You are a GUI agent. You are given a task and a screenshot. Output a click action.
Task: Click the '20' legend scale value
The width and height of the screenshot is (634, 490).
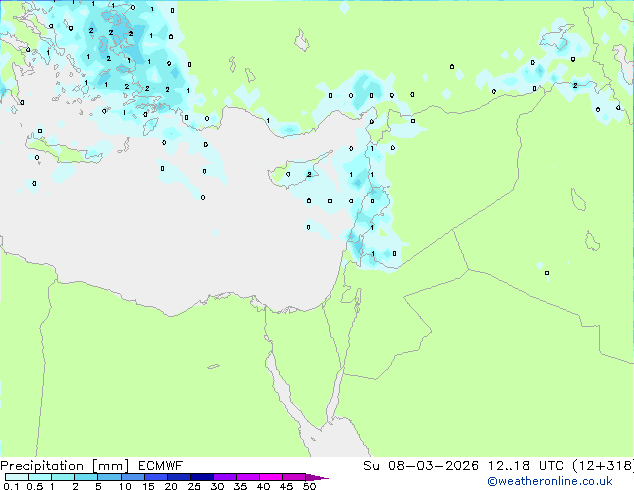pos(171,486)
